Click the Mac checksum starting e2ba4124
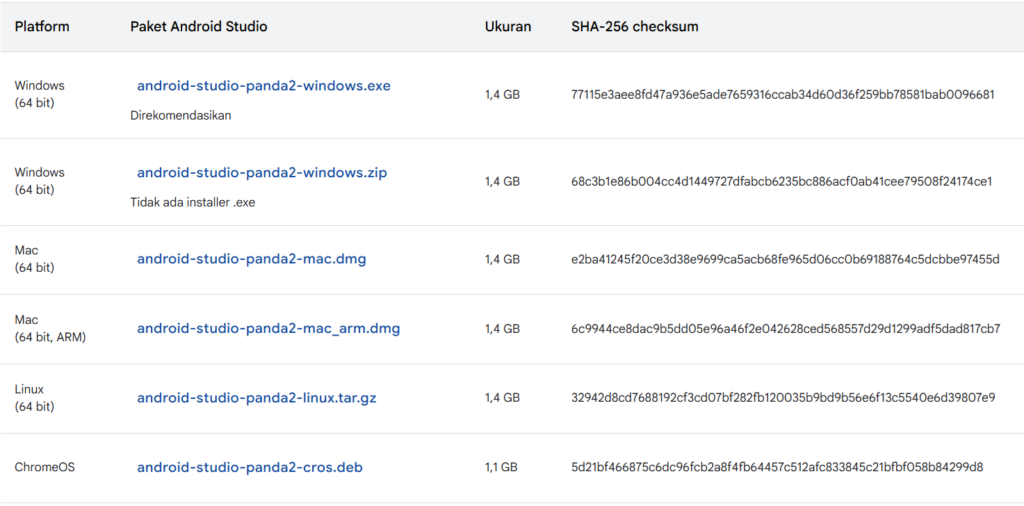1024x506 pixels. [x=785, y=259]
